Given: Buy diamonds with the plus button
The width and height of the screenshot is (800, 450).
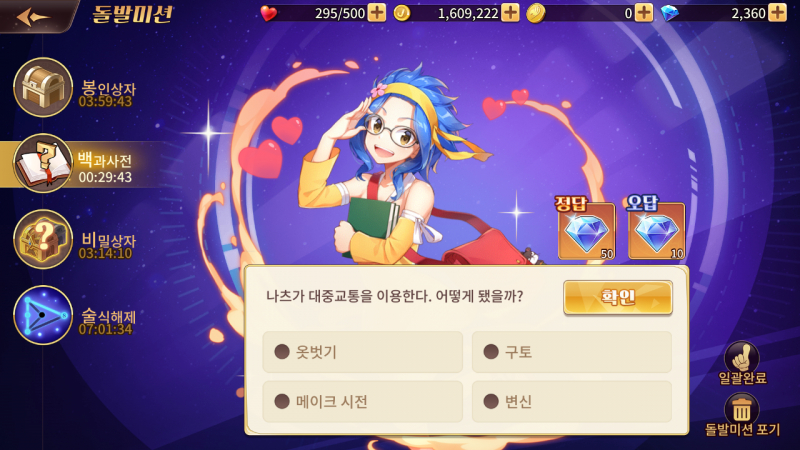Looking at the screenshot, I should [x=778, y=13].
